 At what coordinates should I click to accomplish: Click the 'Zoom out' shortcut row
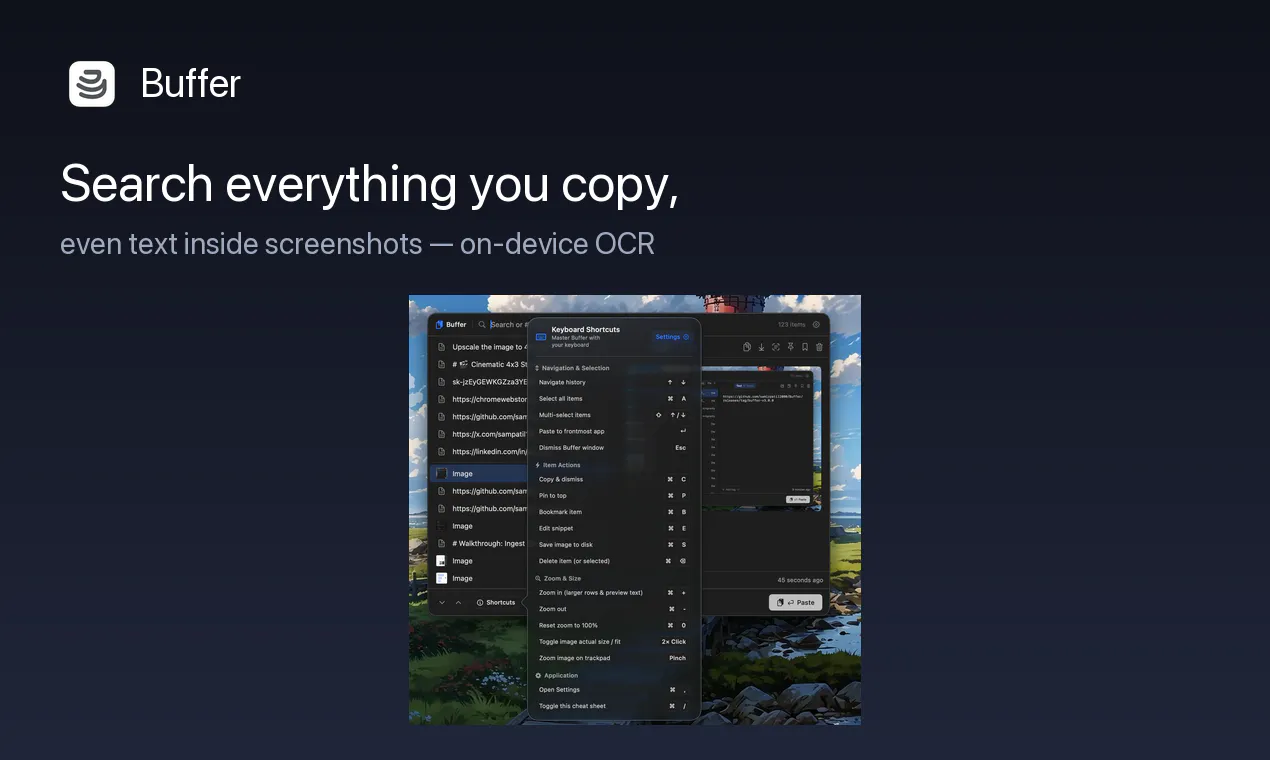(x=613, y=609)
